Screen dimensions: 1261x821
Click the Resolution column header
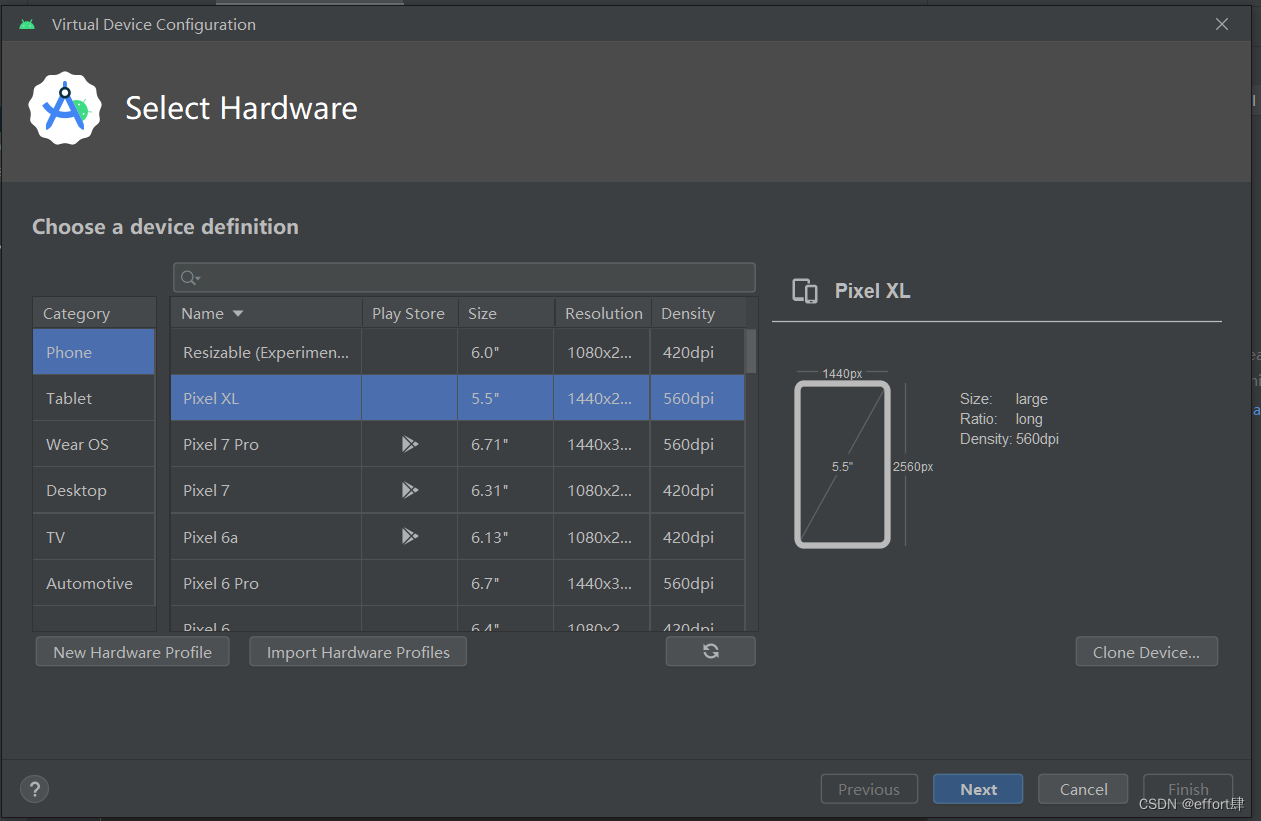coord(603,313)
